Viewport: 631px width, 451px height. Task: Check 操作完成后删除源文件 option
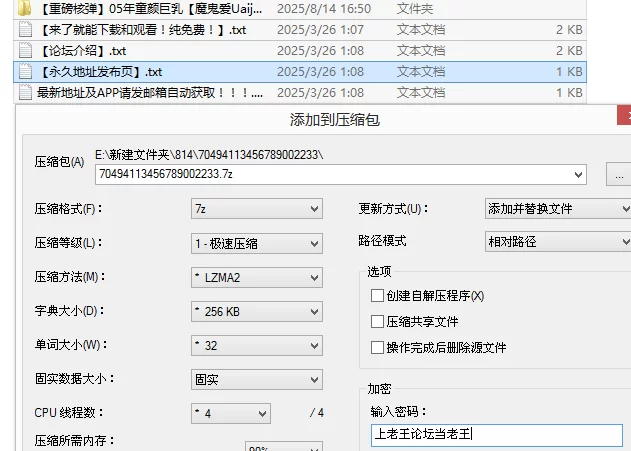(377, 347)
